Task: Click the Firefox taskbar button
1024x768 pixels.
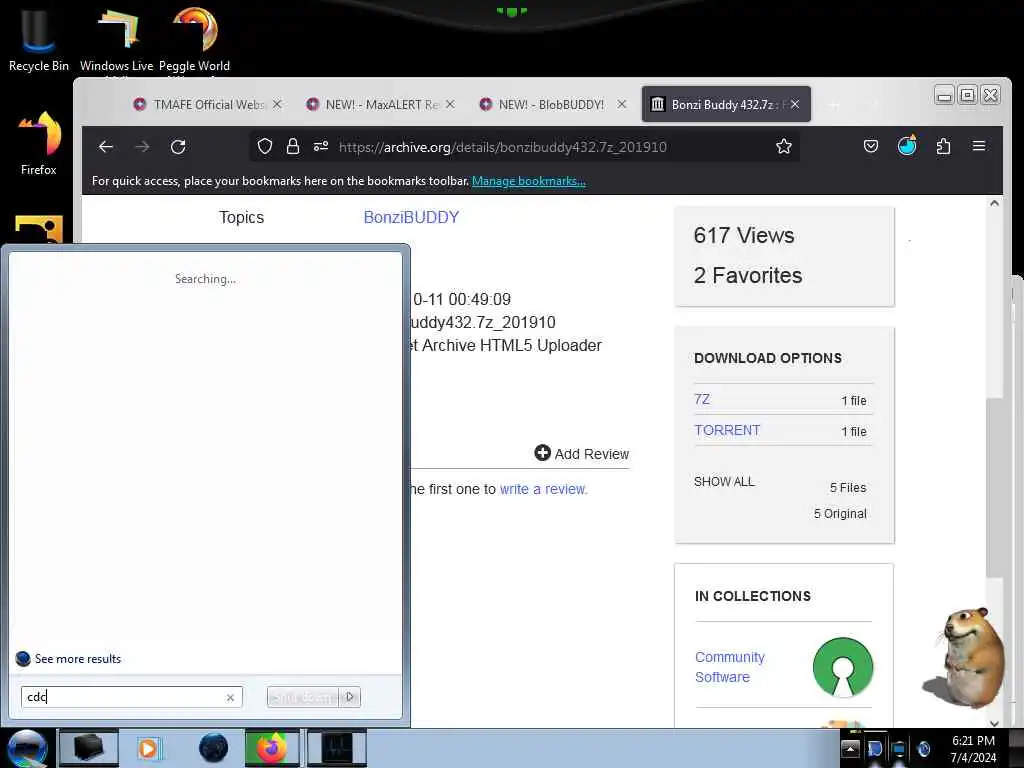Action: tap(272, 748)
